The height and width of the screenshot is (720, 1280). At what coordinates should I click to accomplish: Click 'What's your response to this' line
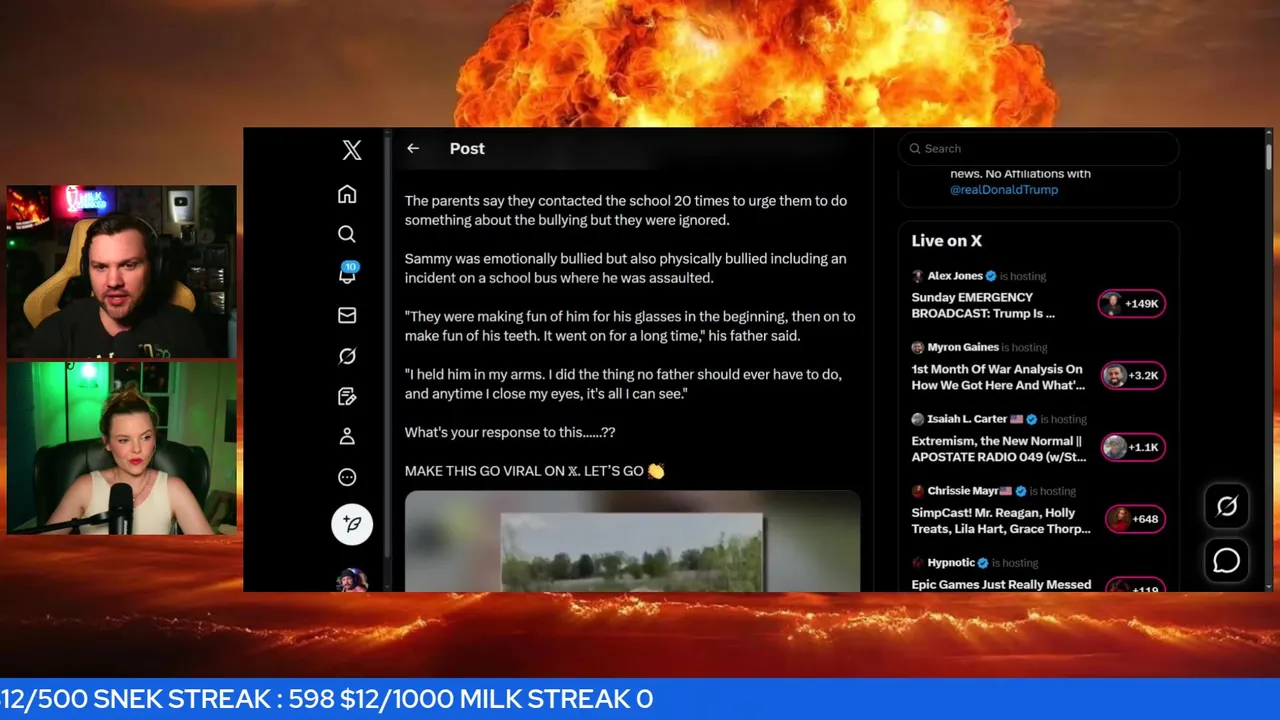click(x=510, y=433)
